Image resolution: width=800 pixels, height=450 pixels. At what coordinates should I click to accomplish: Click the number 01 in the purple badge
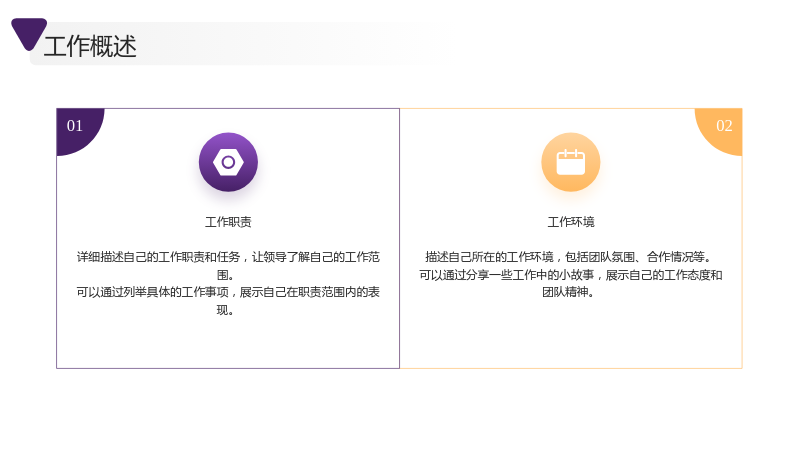[74, 126]
